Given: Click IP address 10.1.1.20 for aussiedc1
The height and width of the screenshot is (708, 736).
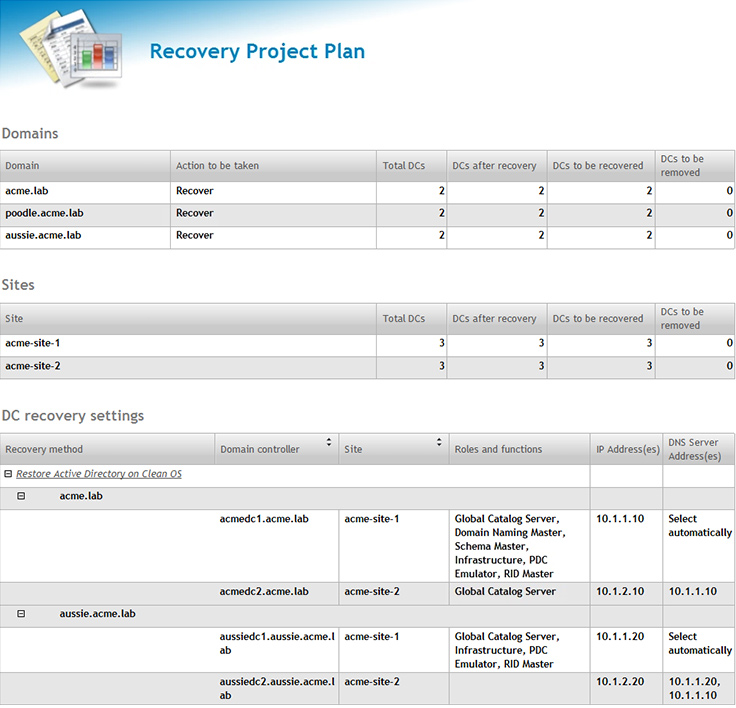Looking at the screenshot, I should 620,637.
